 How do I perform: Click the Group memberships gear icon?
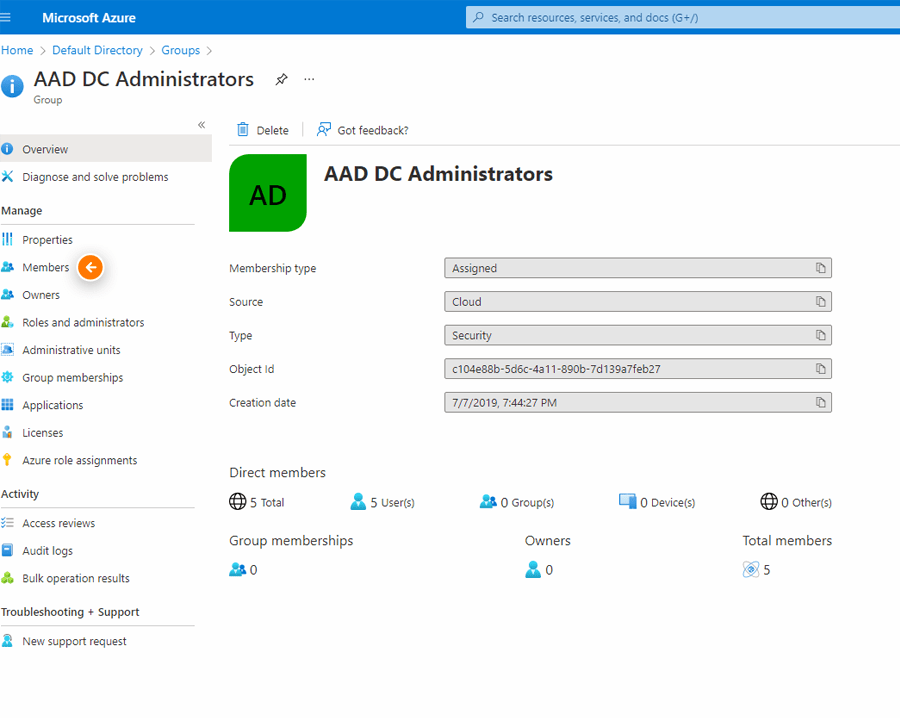click(7, 377)
